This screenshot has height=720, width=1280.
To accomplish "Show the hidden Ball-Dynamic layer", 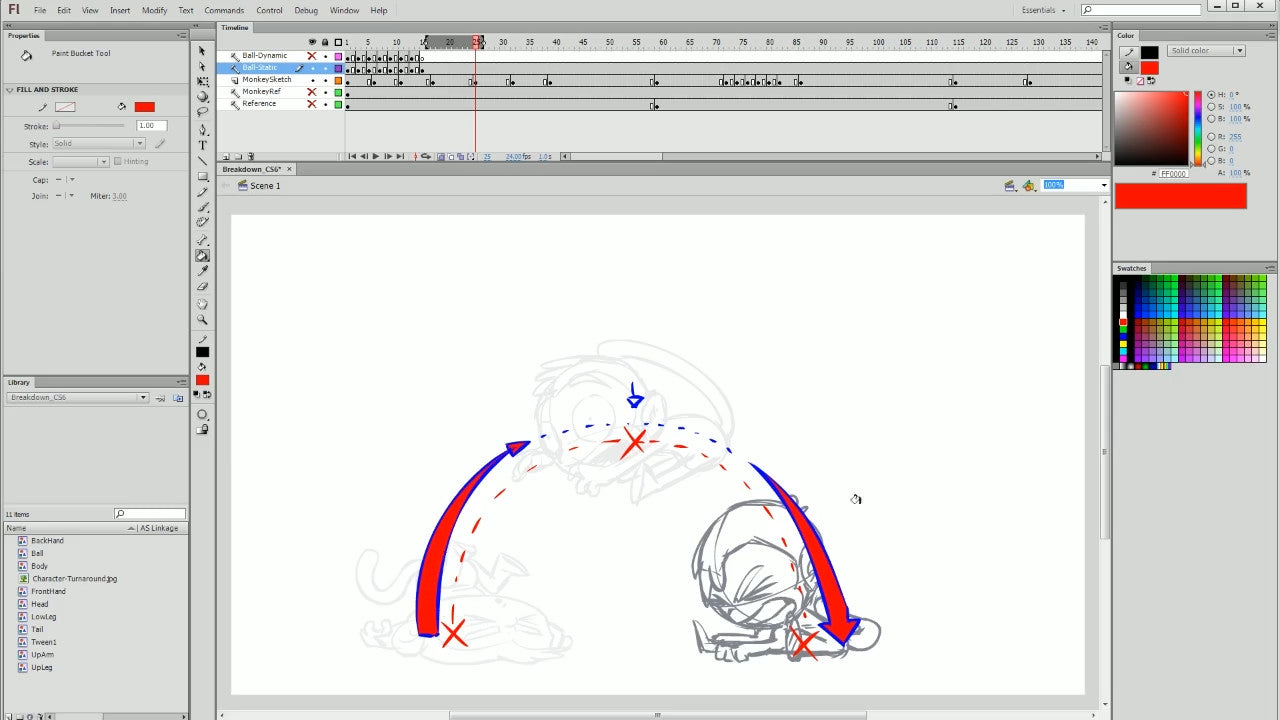I will click(x=312, y=56).
